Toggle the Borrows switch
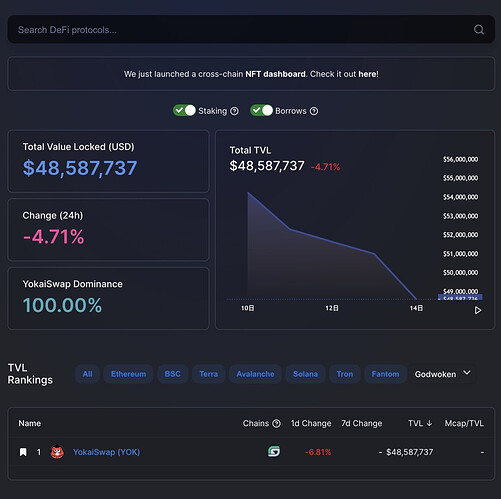This screenshot has width=501, height=499. pos(262,110)
